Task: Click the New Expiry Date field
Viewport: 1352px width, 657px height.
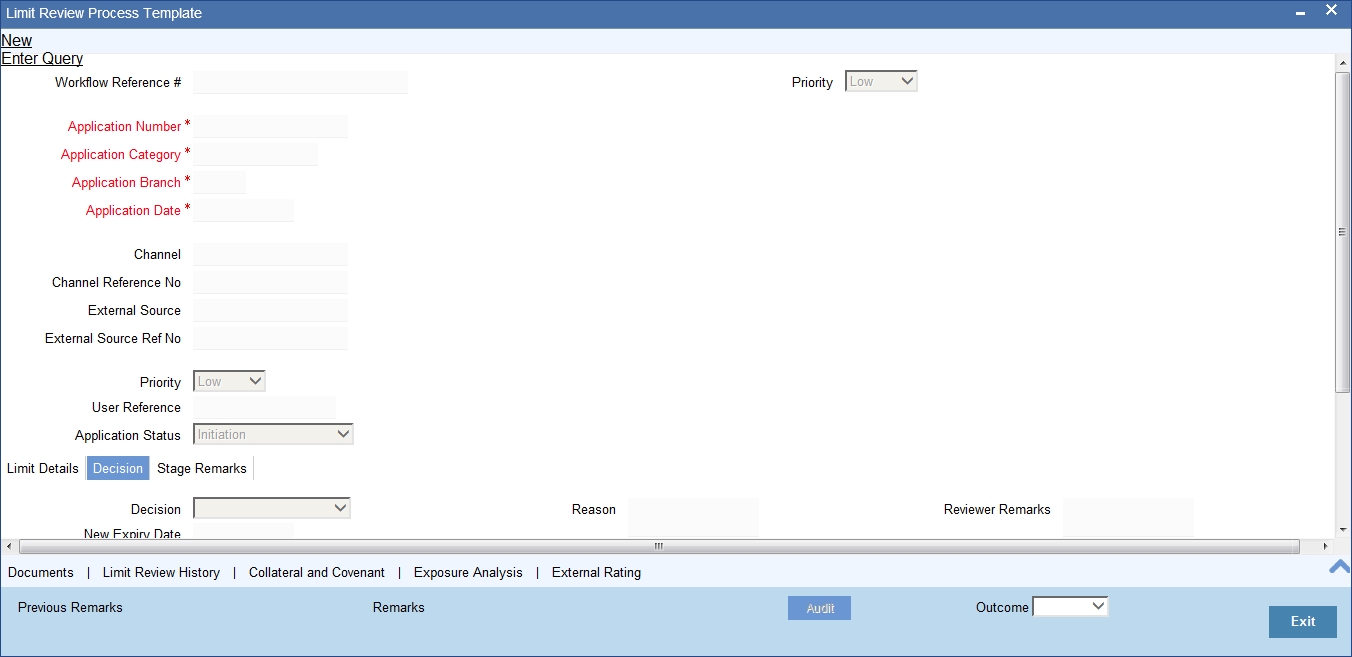Action: [x=243, y=531]
